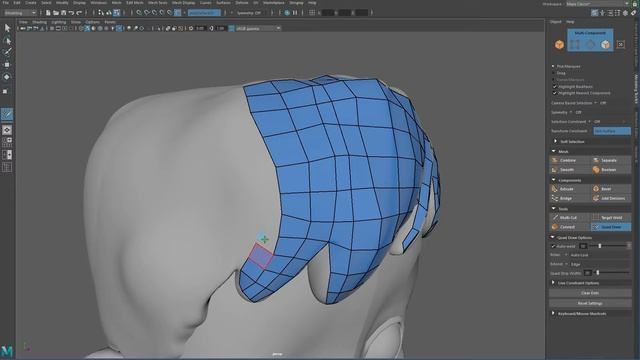This screenshot has height=360, width=640.
Task: Switch to four view layout
Action: click(x=7, y=142)
